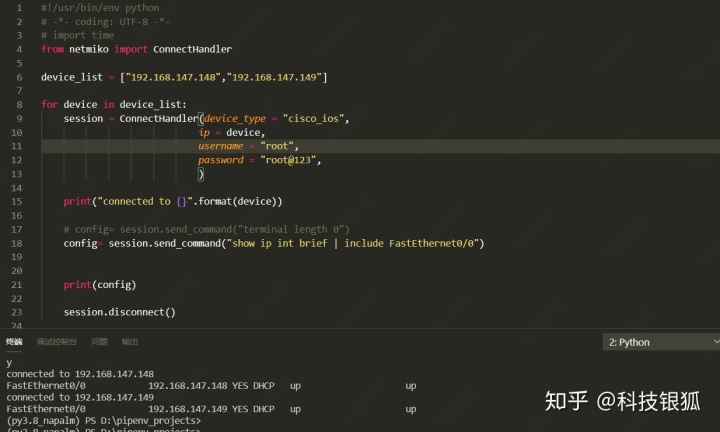Open the 问题 problems tab
Image resolution: width=720 pixels, height=432 pixels.
[x=99, y=342]
